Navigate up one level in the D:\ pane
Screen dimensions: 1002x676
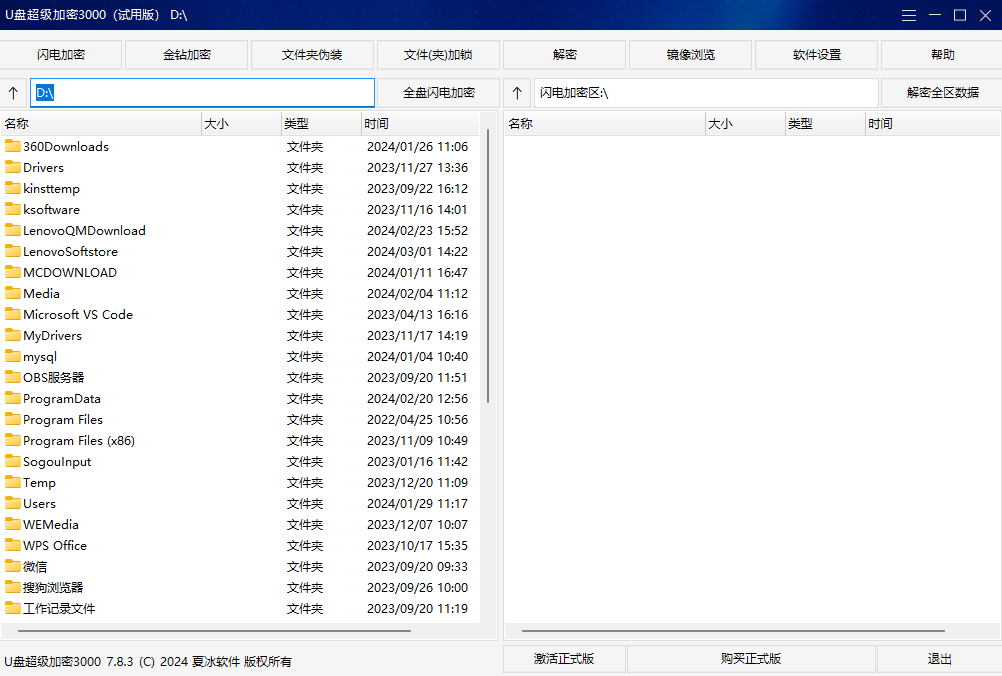pyautogui.click(x=13, y=92)
